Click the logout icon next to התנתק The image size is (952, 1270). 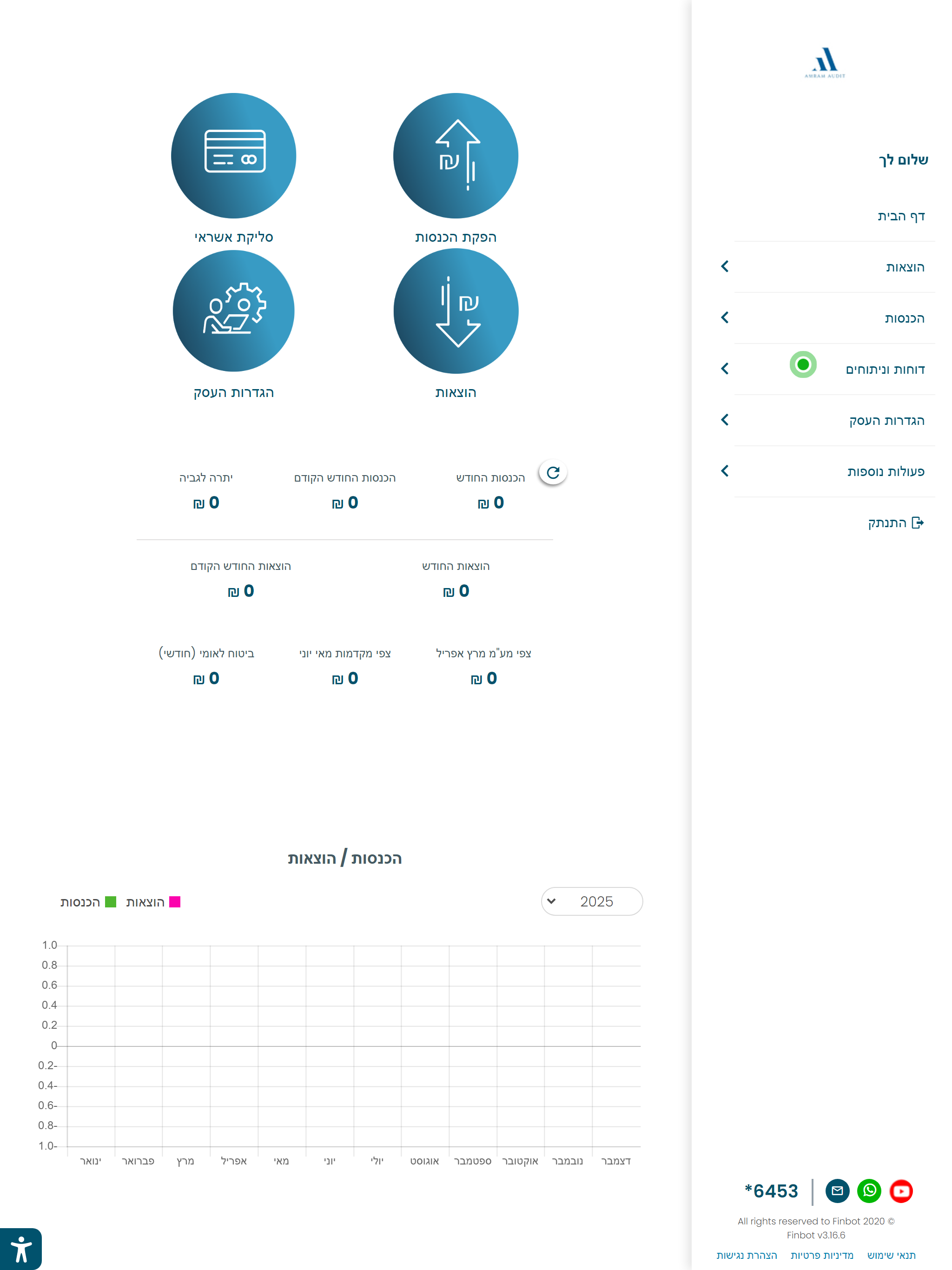point(918,523)
